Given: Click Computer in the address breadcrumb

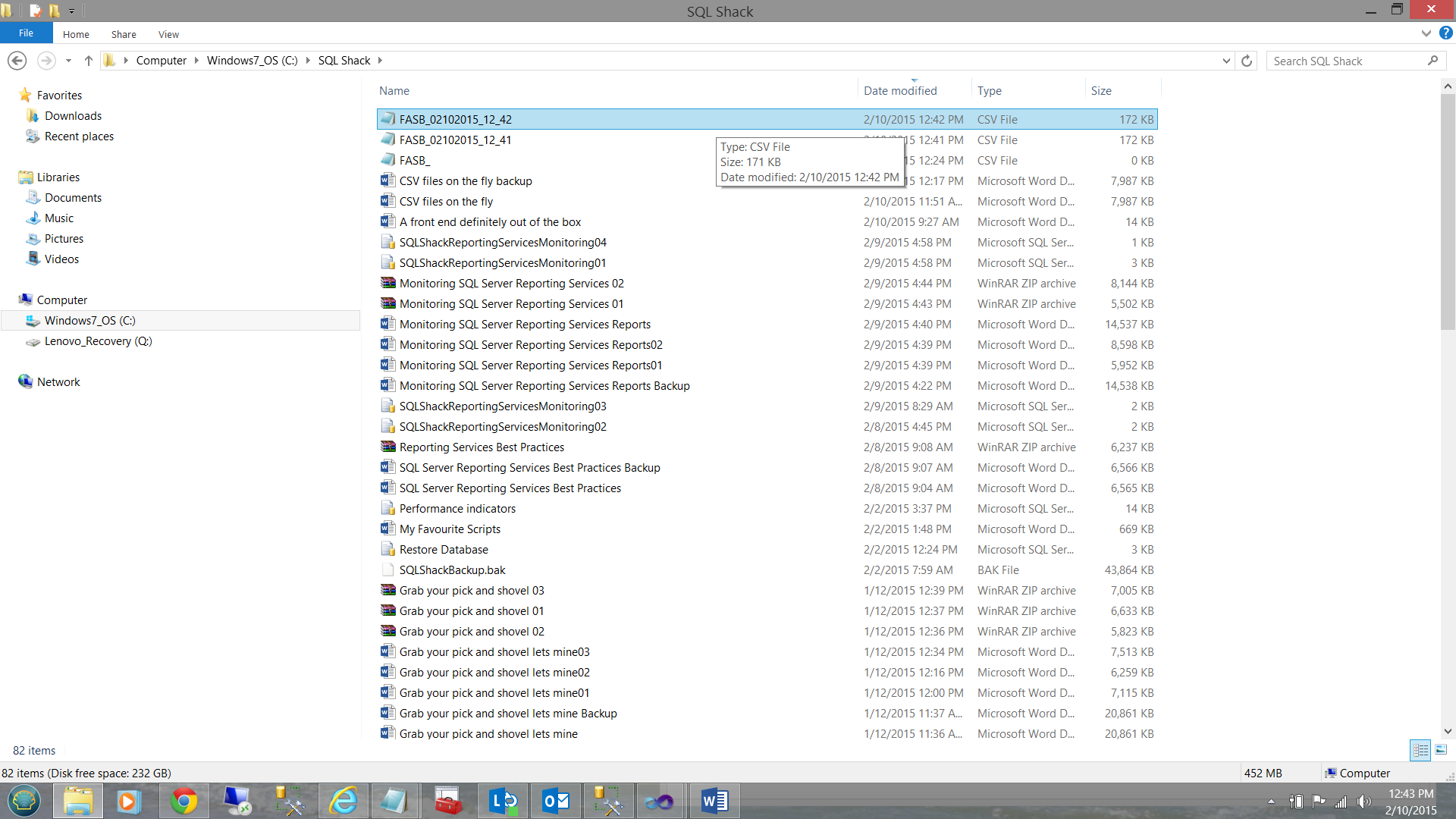Looking at the screenshot, I should click(x=161, y=61).
